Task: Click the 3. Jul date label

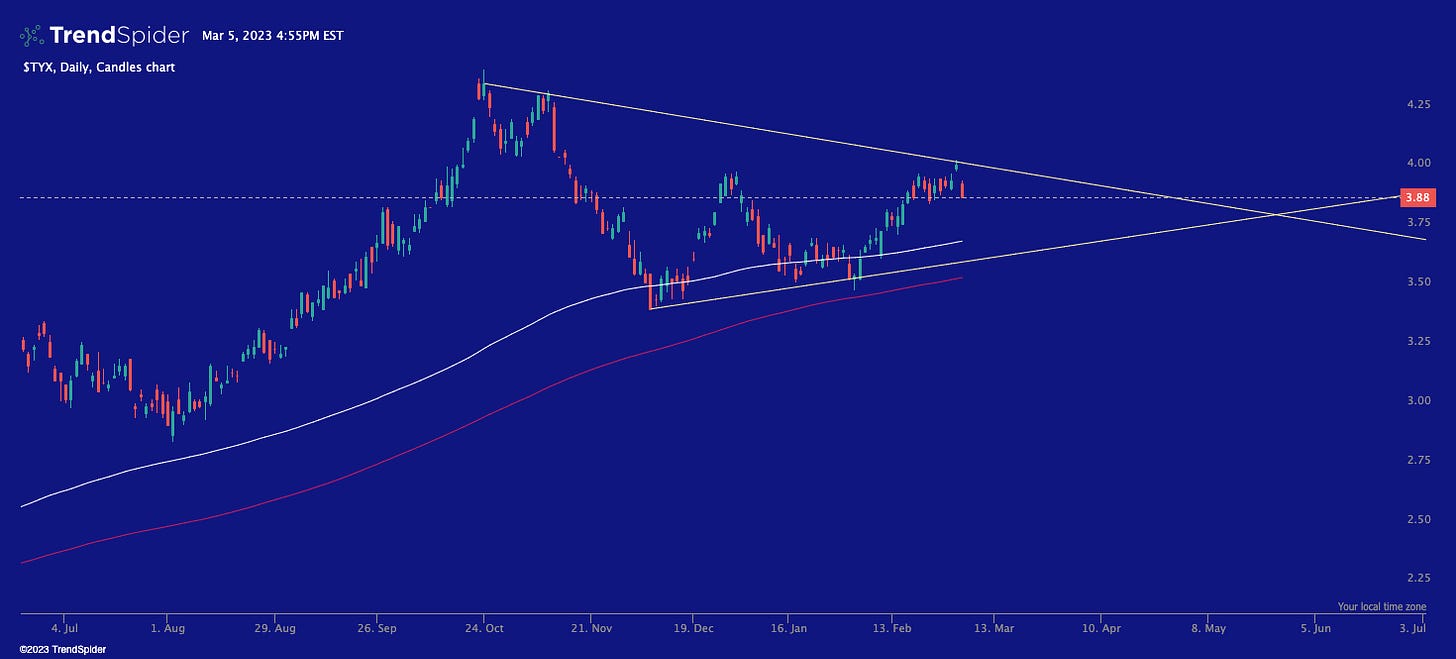Action: (1412, 629)
